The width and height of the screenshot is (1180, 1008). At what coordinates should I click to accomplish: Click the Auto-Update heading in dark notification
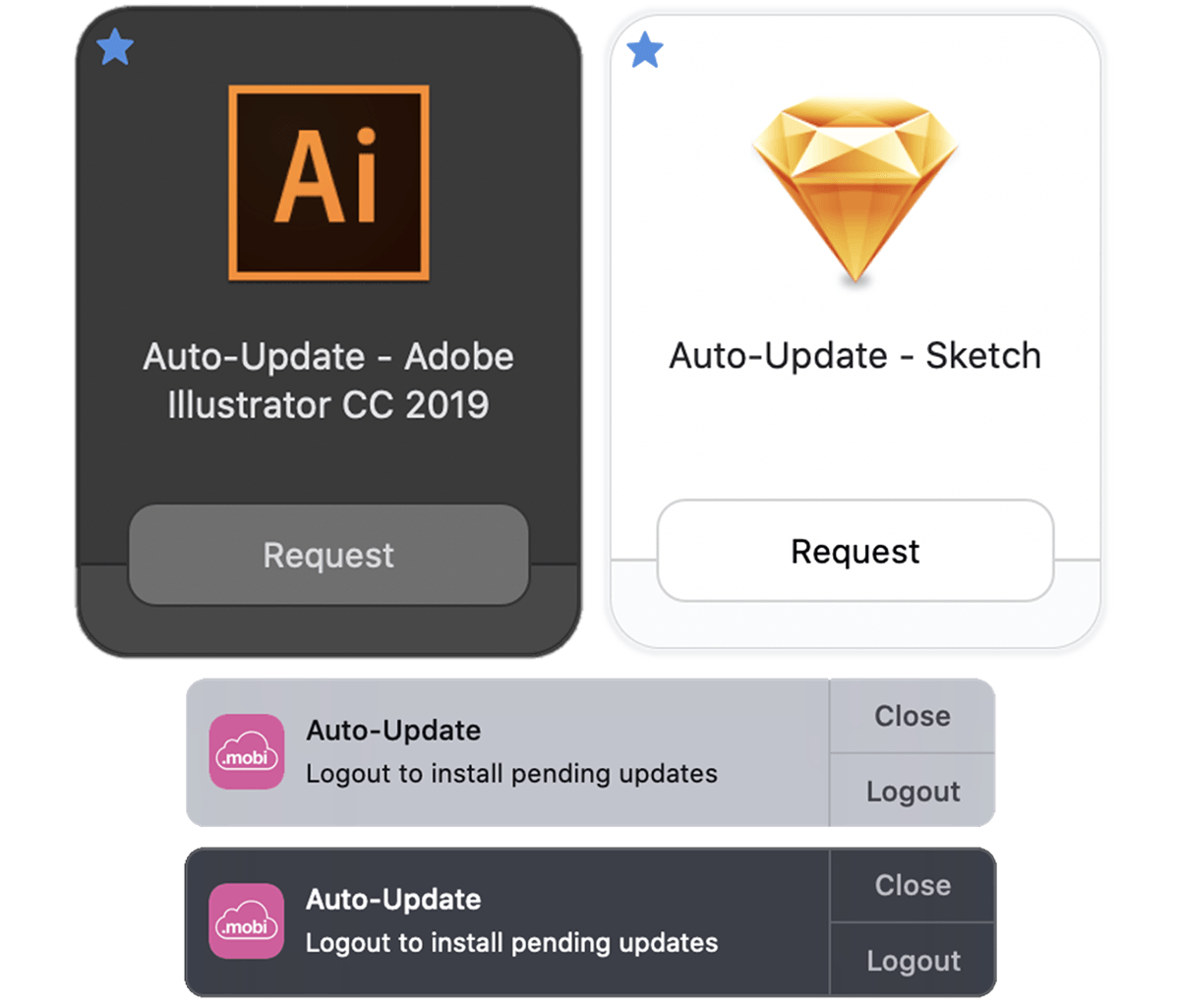pos(393,900)
